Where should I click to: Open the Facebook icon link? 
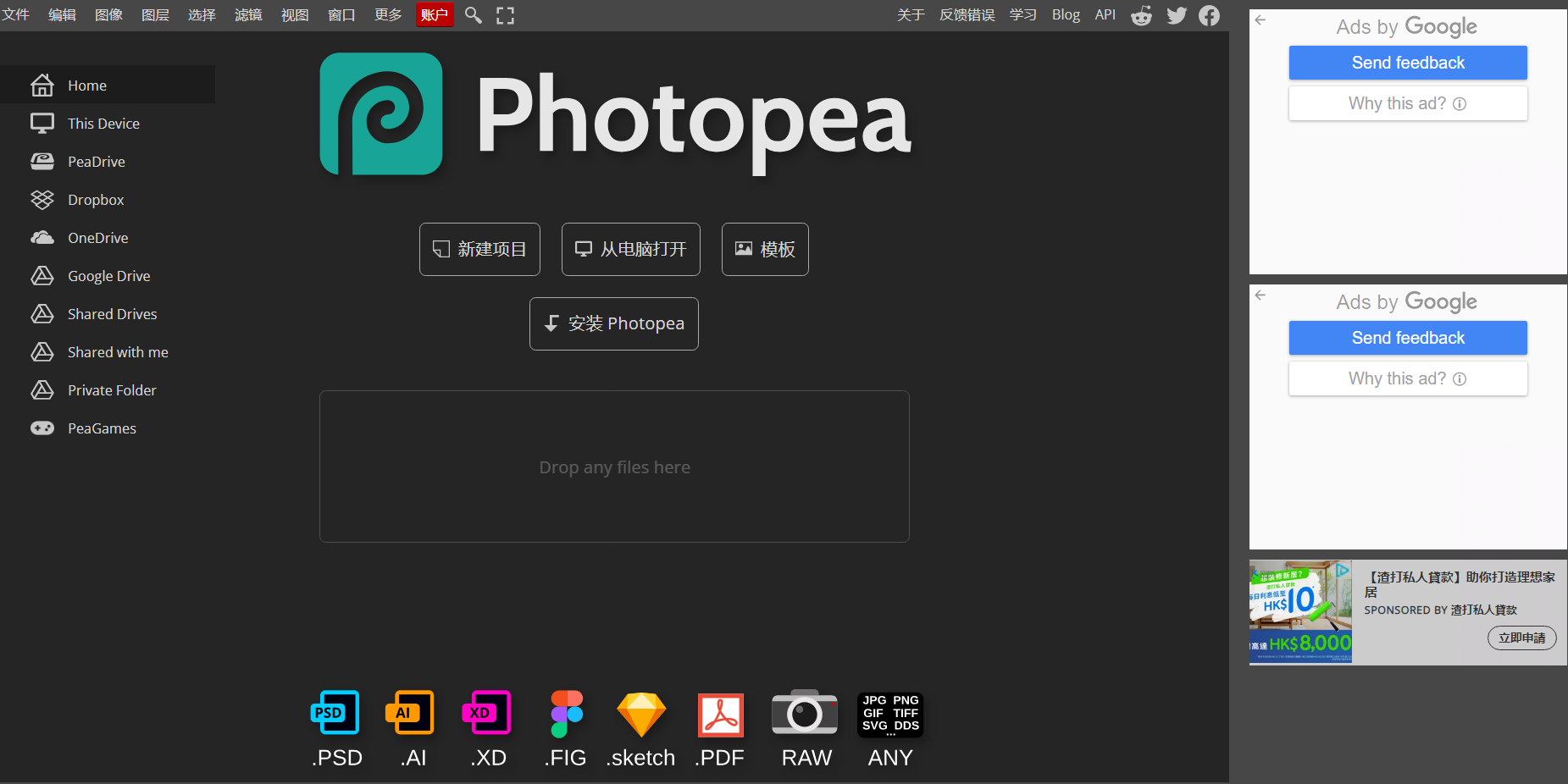[1210, 15]
